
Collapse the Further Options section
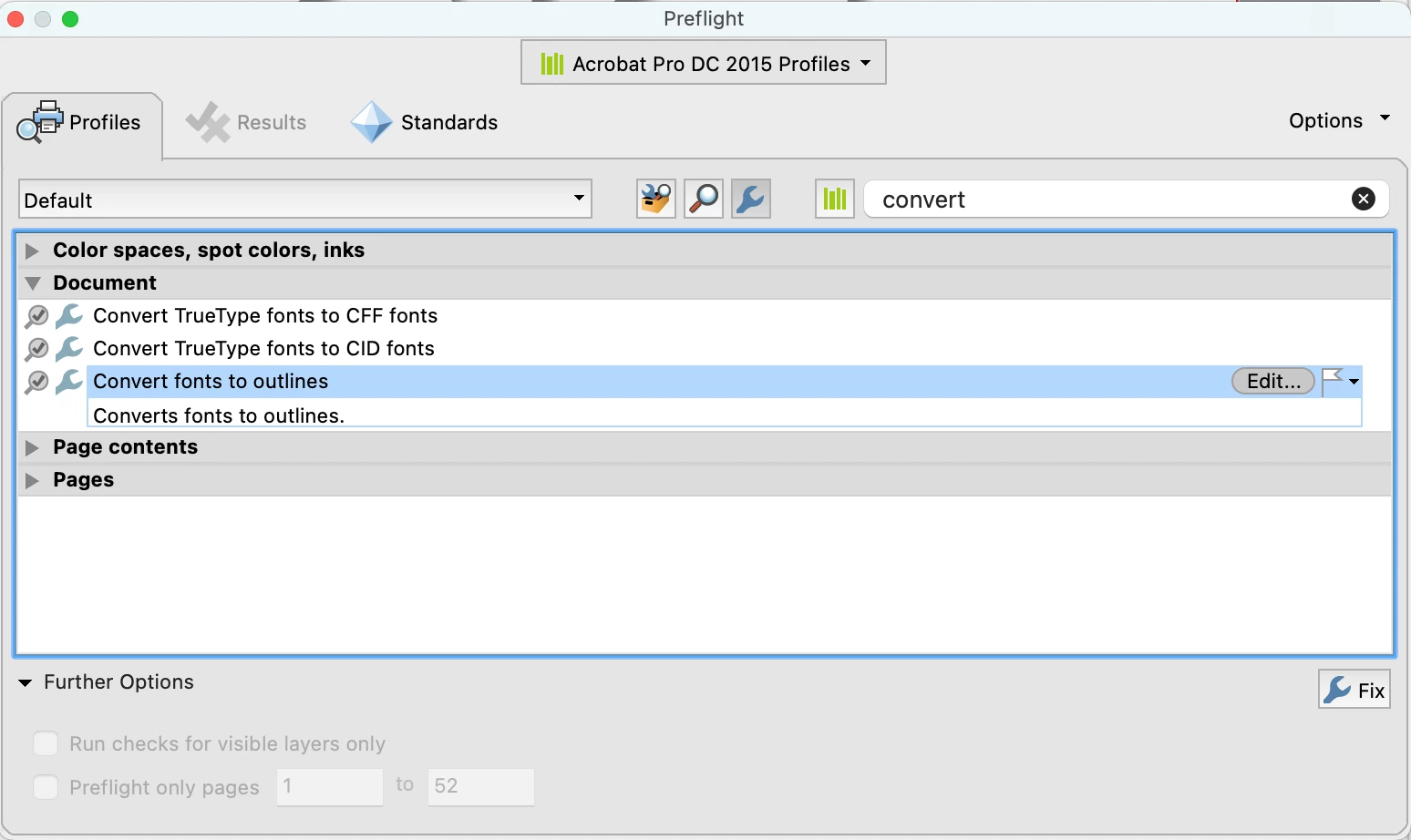coord(26,682)
